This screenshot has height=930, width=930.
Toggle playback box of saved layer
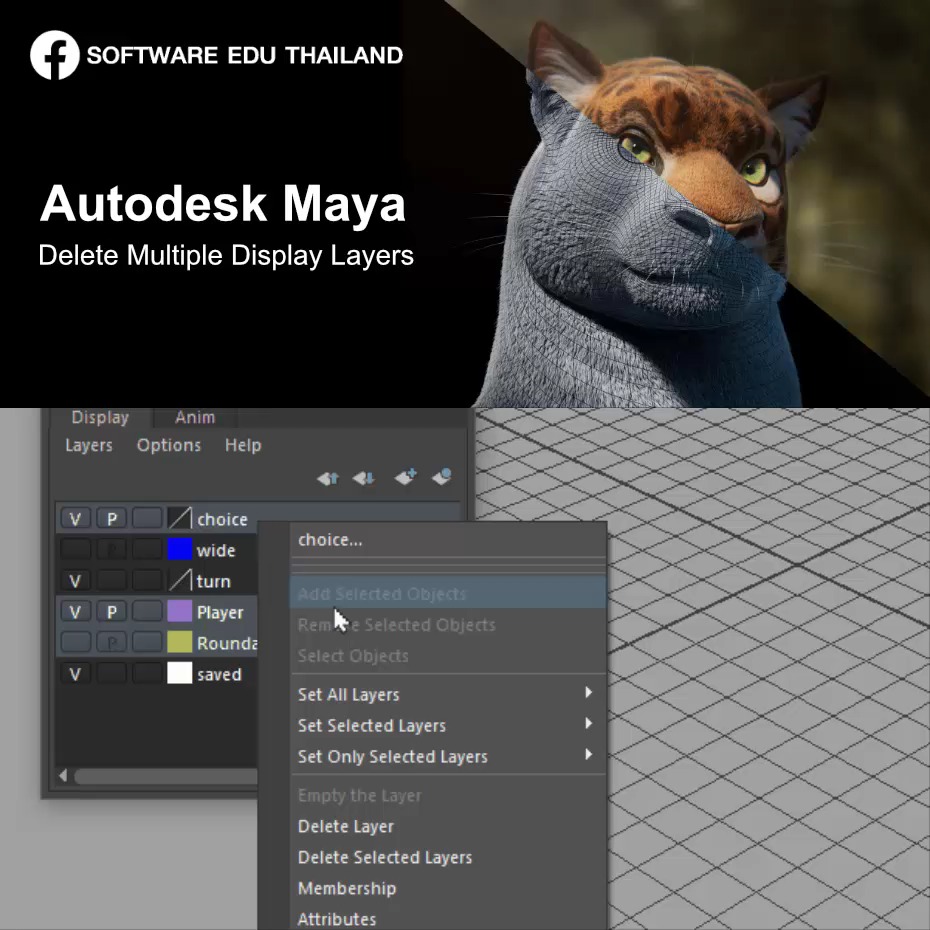(112, 674)
